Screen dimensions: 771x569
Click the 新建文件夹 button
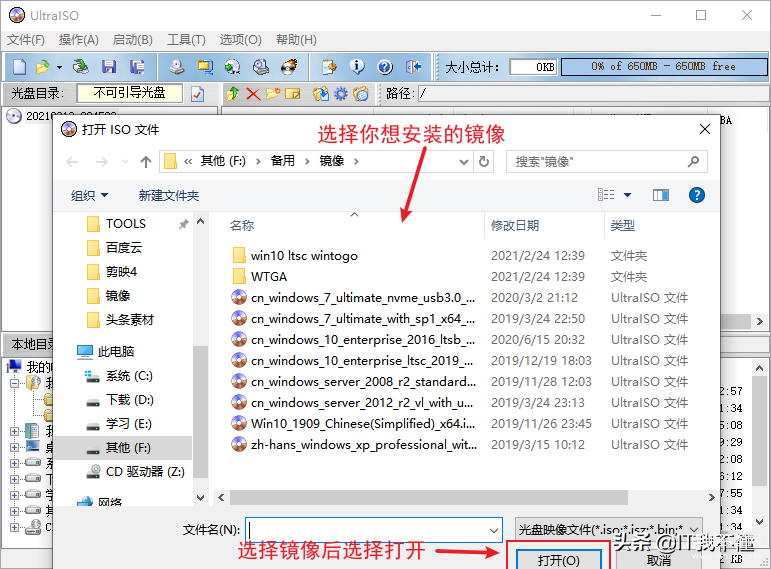[x=169, y=195]
